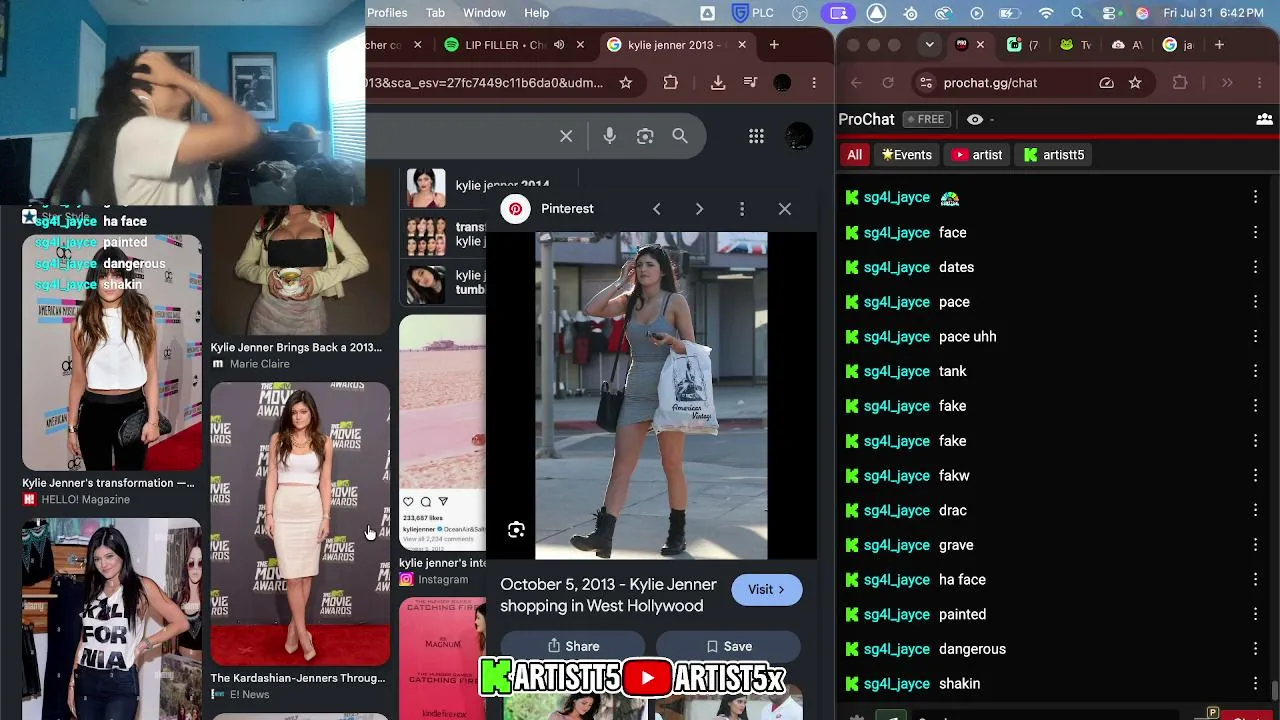Open media controls in the Google window toolbar
The image size is (1280, 720).
click(x=750, y=83)
